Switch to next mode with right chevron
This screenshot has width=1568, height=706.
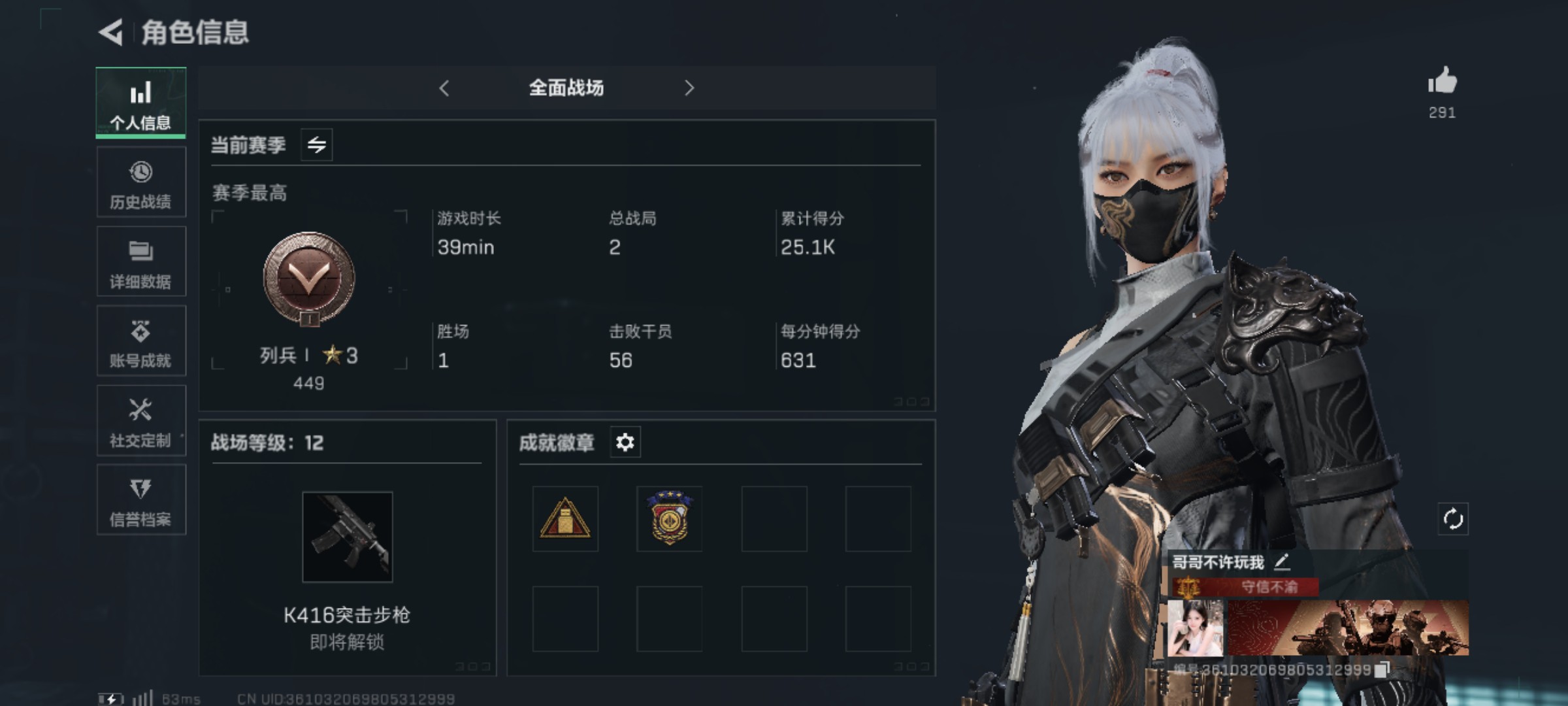pos(689,88)
